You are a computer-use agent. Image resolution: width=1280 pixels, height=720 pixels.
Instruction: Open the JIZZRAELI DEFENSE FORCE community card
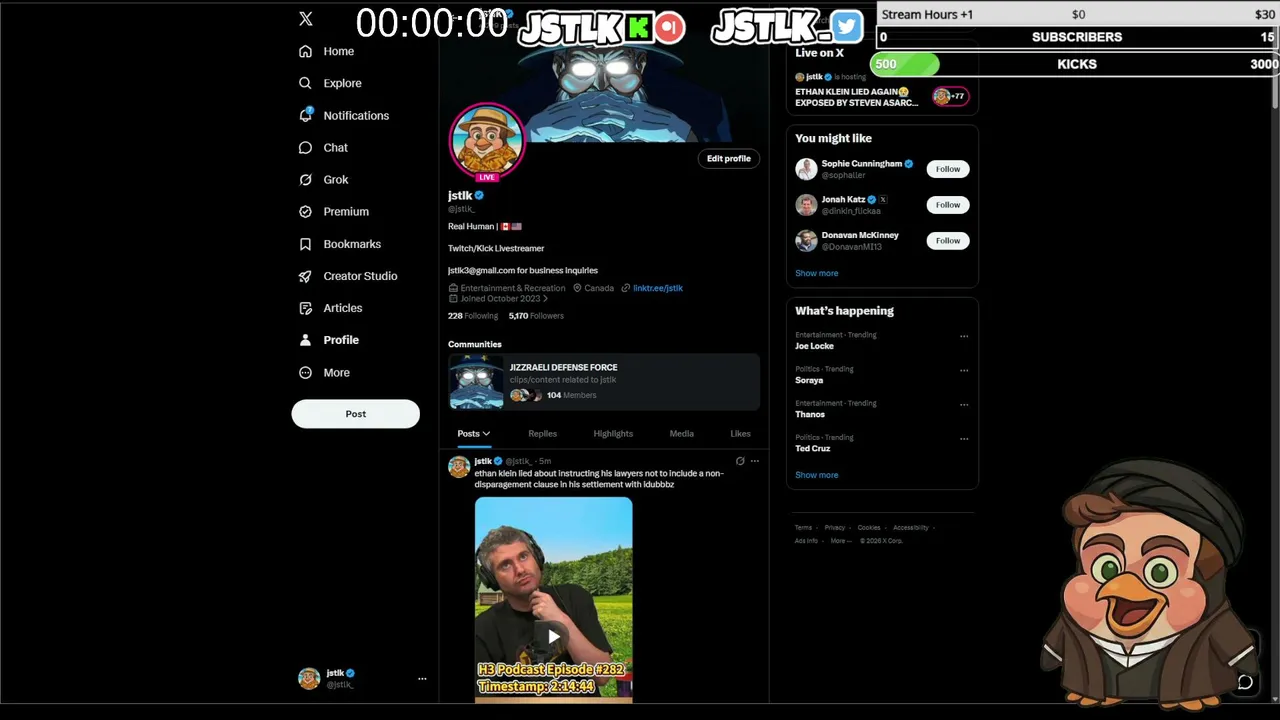pyautogui.click(x=604, y=382)
